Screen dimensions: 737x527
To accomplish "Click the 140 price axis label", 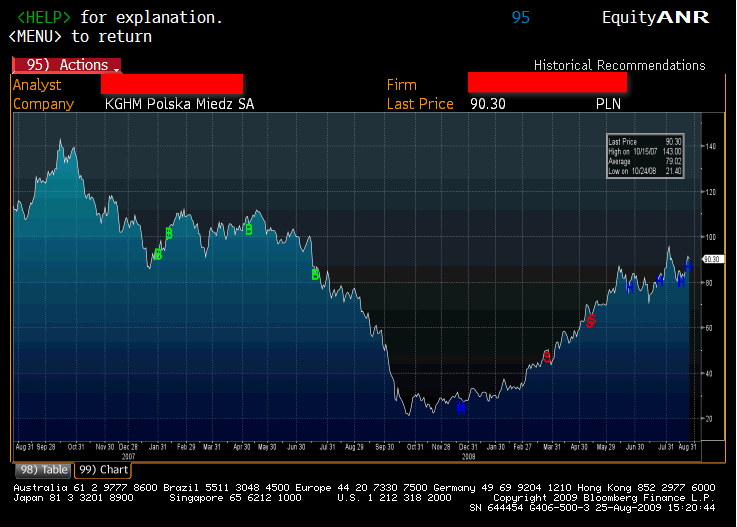I will (710, 146).
